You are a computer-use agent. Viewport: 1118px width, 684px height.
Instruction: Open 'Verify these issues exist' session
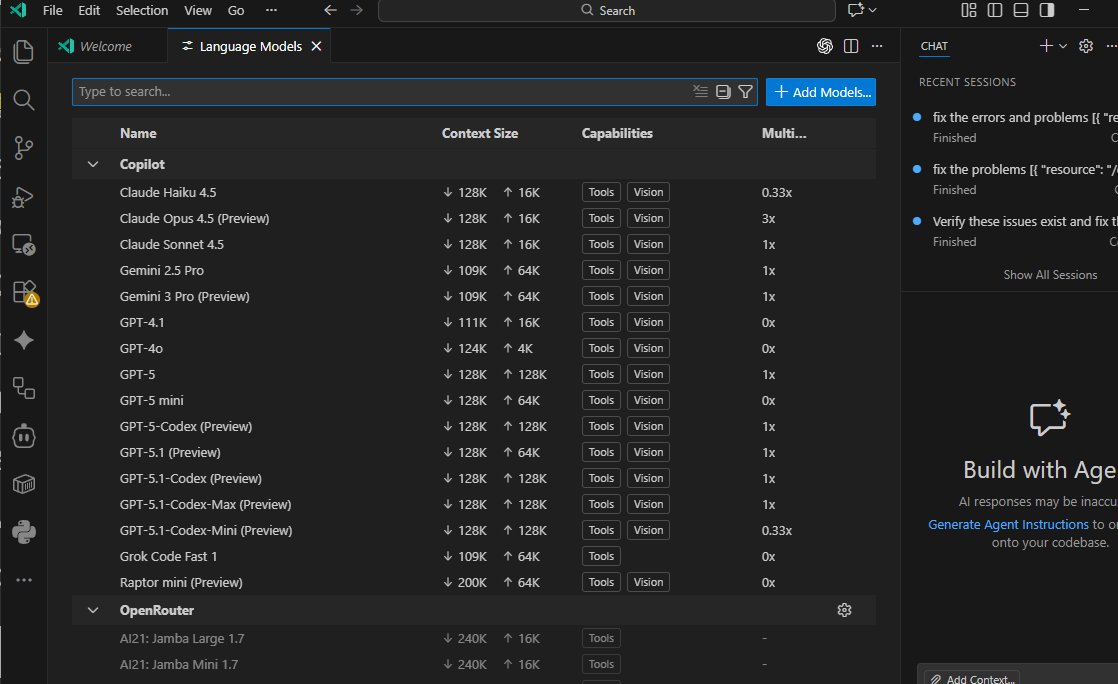pyautogui.click(x=1015, y=231)
